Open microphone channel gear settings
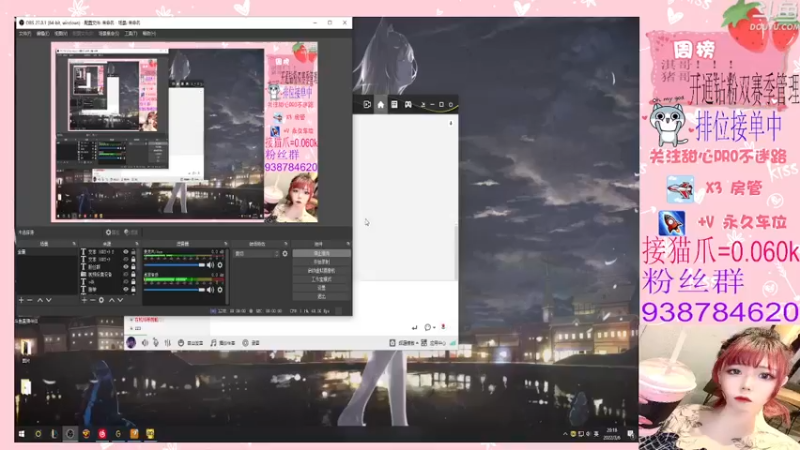 pos(220,265)
